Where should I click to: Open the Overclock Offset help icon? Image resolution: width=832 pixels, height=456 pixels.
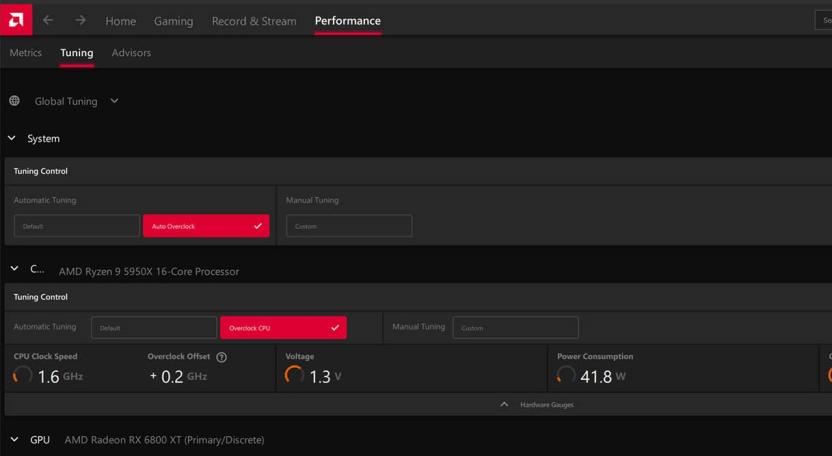coord(222,357)
